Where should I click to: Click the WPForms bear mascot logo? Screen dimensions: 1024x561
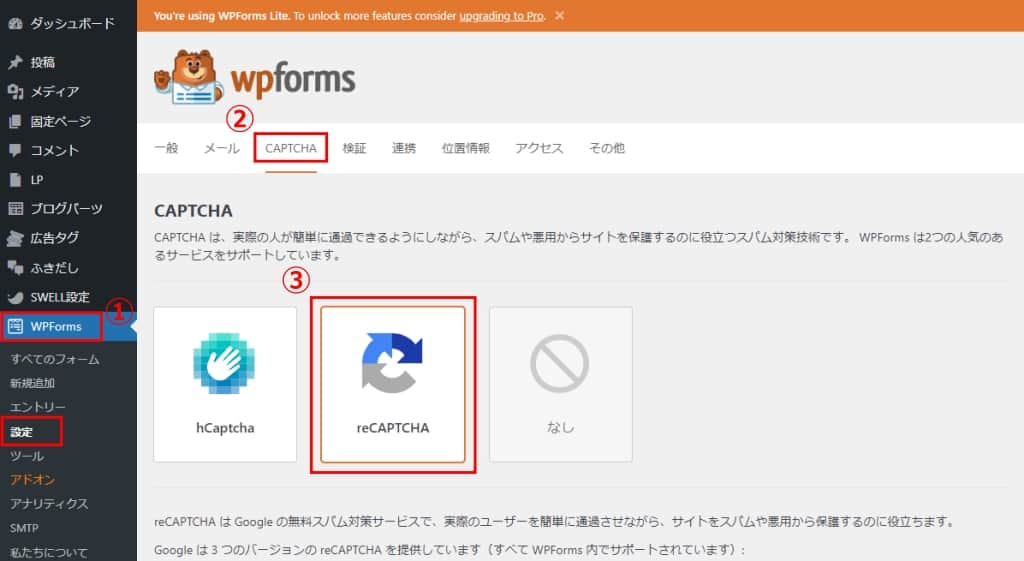(188, 77)
